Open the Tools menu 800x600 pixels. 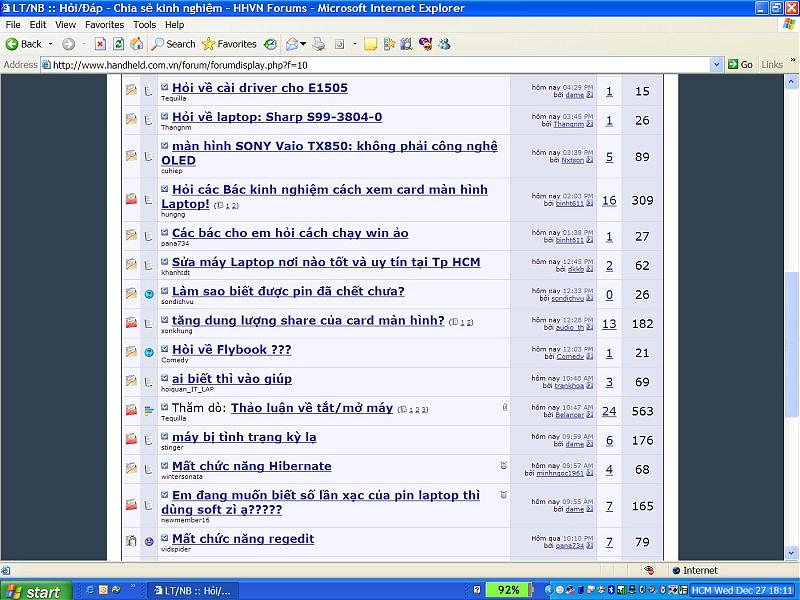[144, 24]
